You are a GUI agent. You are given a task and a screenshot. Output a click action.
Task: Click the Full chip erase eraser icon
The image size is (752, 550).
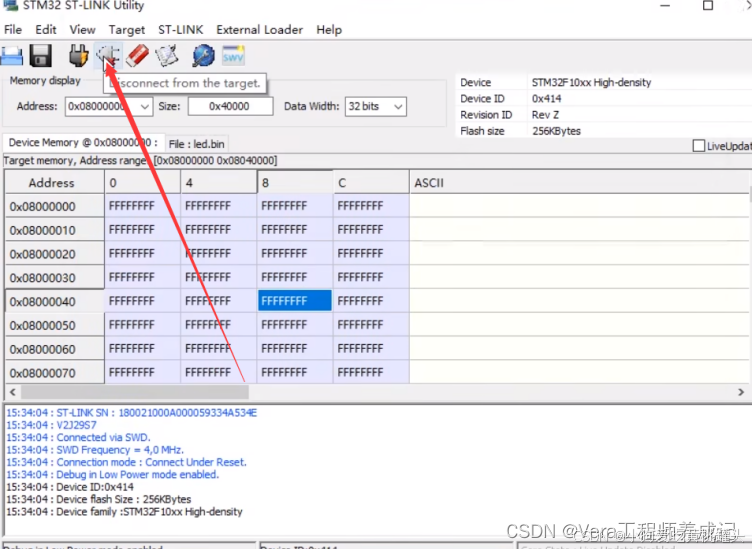[x=137, y=56]
